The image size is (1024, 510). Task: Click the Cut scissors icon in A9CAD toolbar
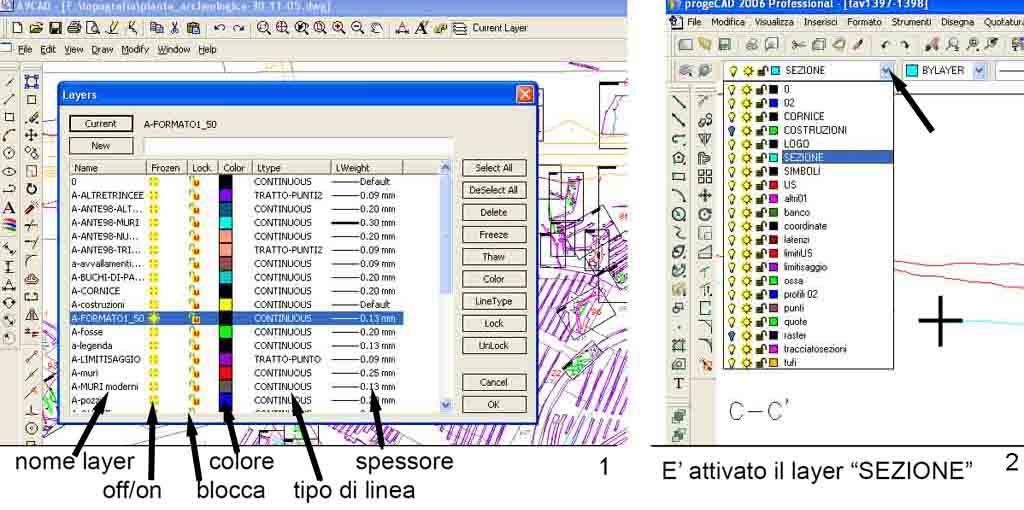click(173, 28)
